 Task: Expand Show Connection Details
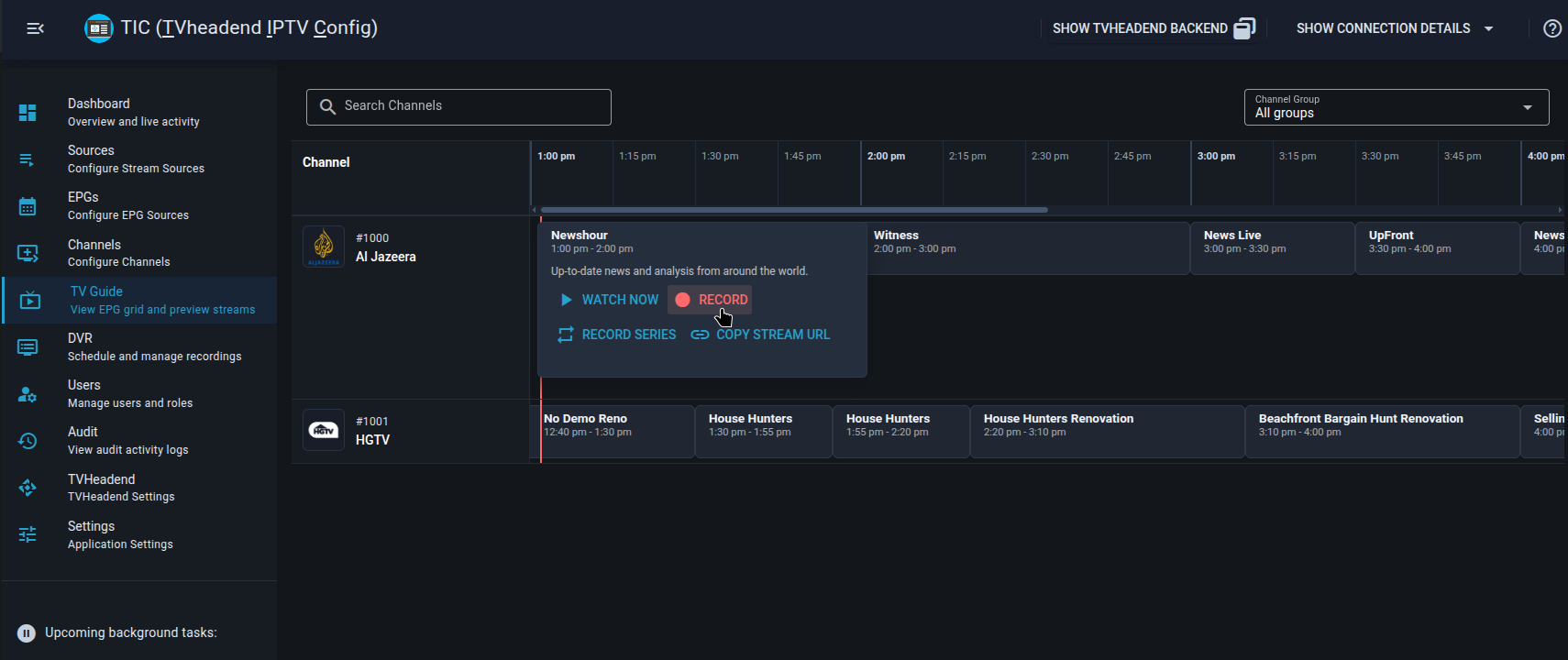coord(1394,28)
